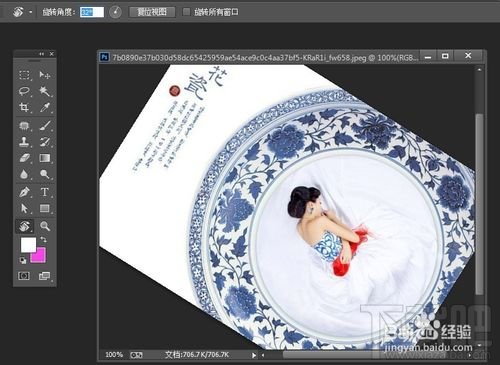500x365 pixels.
Task: Select the Zoom tool
Action: click(44, 226)
